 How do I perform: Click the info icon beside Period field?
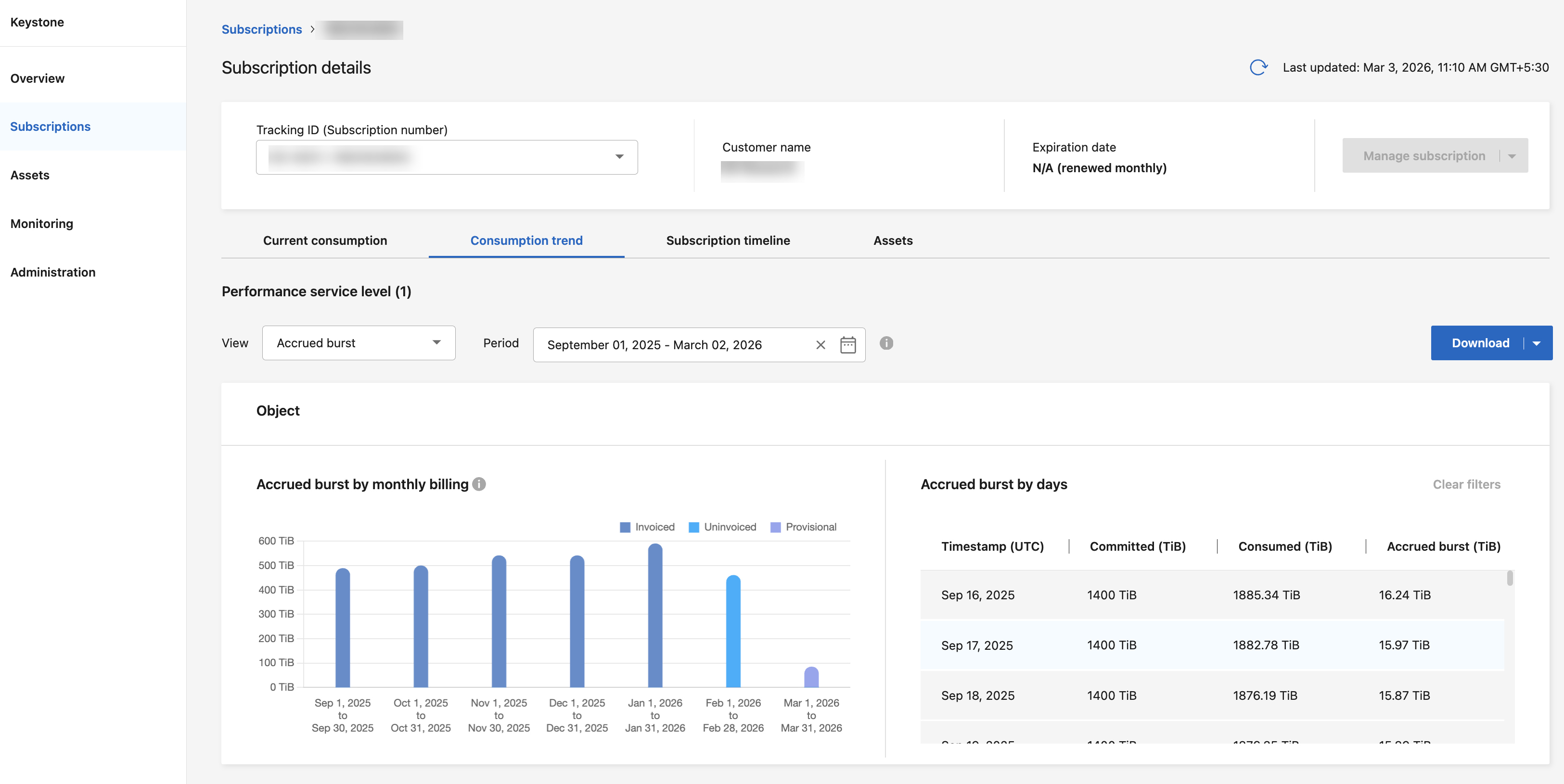(x=886, y=343)
